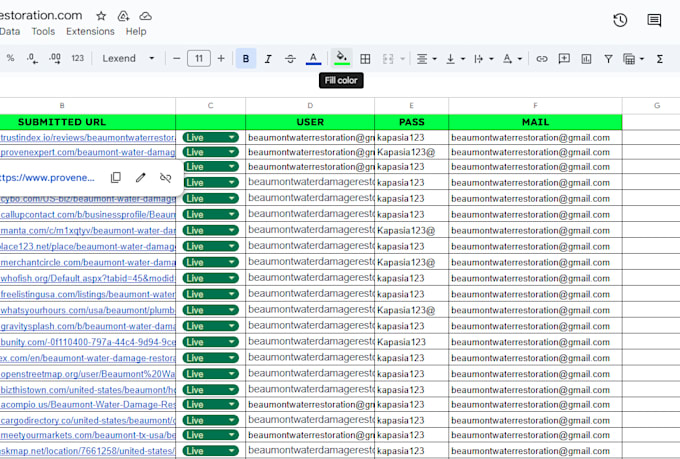Toggle strikethrough formatting
Image resolution: width=680 pixels, height=459 pixels.
[291, 59]
